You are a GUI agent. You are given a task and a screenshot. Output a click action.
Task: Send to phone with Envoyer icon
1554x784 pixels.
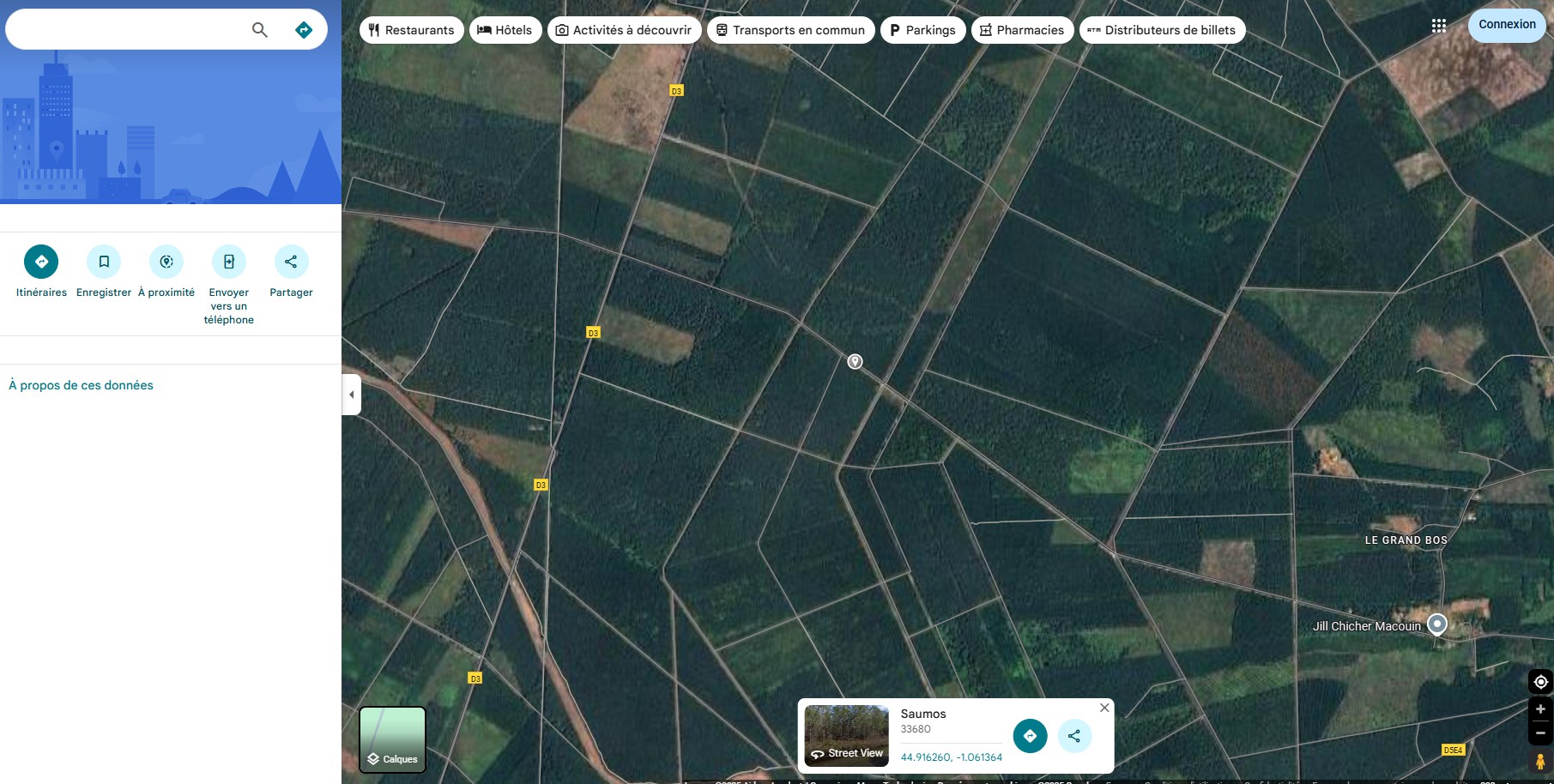(229, 262)
